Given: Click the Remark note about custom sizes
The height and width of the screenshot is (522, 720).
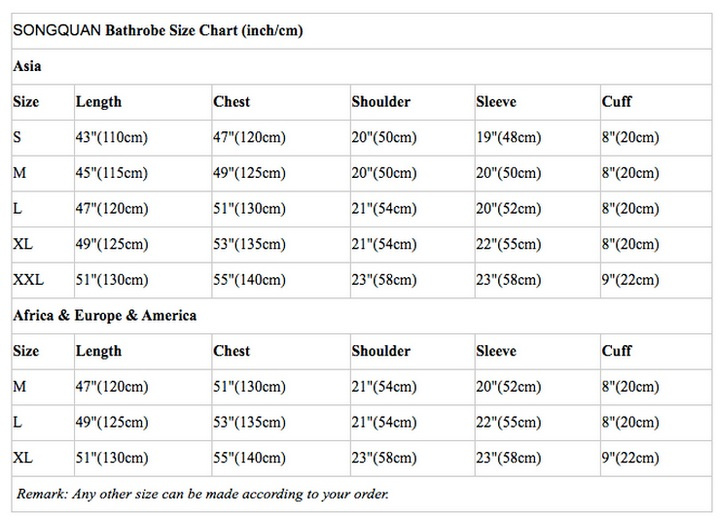Looking at the screenshot, I should click(202, 494).
